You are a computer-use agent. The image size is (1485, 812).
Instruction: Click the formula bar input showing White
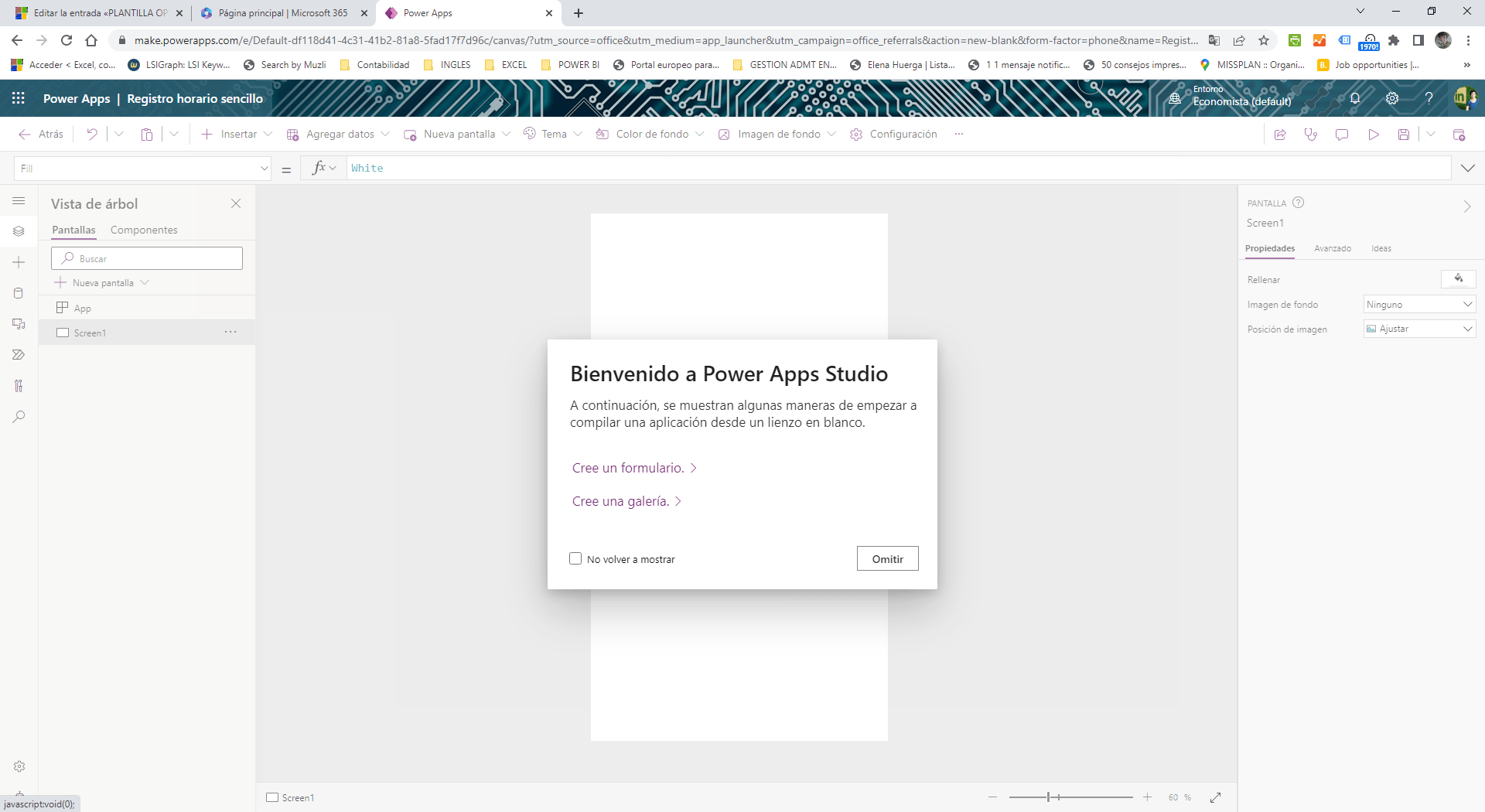[899, 168]
